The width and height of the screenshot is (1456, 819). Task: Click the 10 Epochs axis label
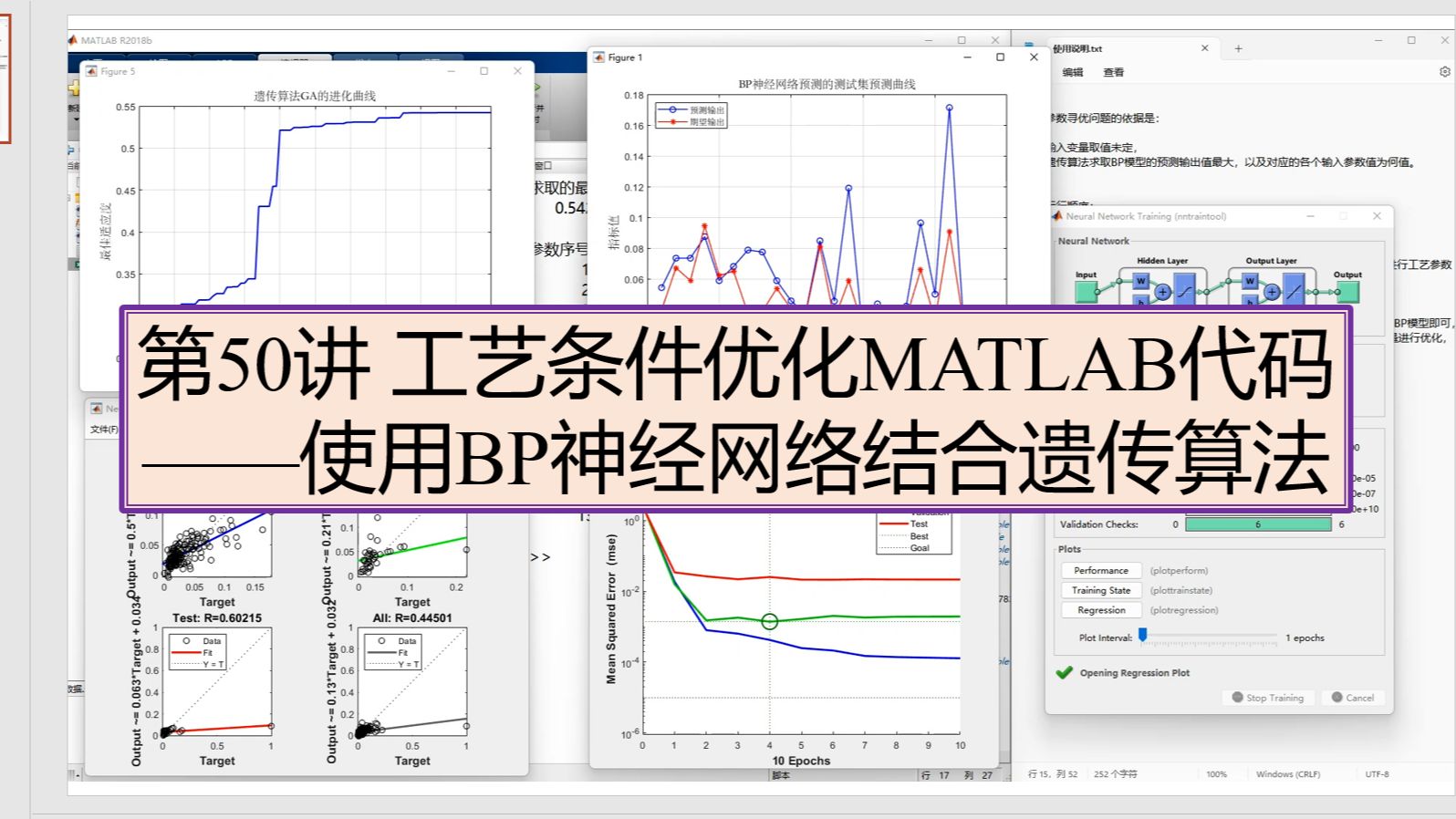[x=801, y=761]
